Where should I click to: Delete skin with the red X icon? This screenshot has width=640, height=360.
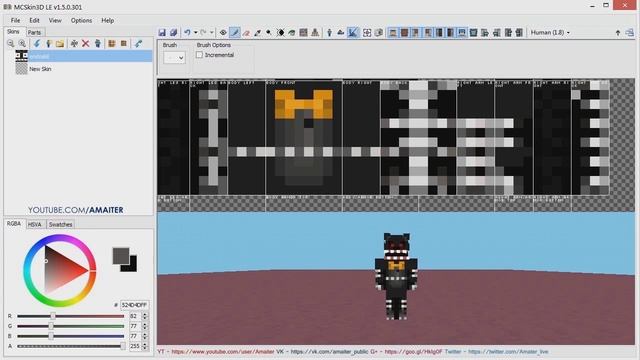coord(85,43)
